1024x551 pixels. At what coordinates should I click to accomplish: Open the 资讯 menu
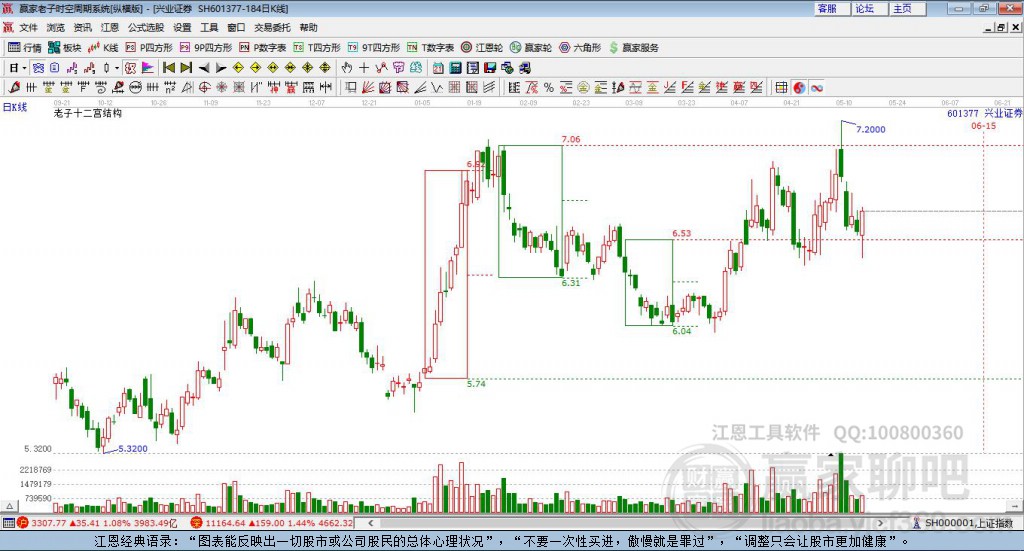(x=82, y=27)
